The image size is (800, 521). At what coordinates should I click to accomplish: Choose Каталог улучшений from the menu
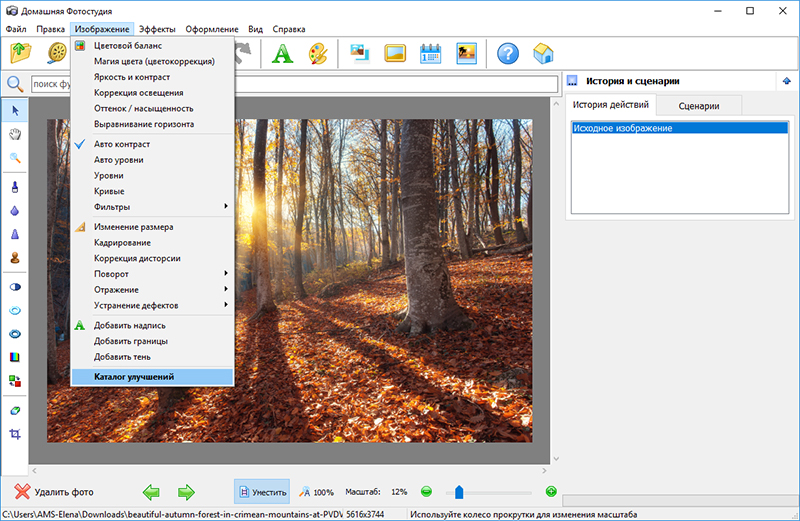coord(152,377)
